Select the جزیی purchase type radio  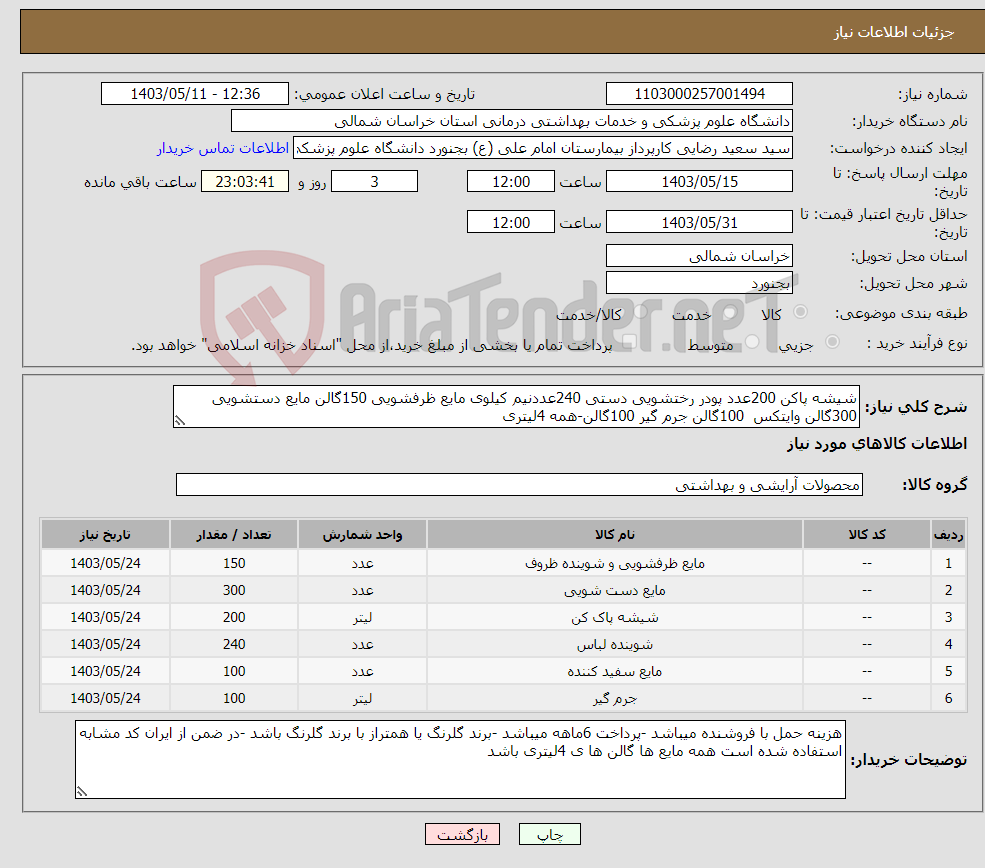point(832,342)
